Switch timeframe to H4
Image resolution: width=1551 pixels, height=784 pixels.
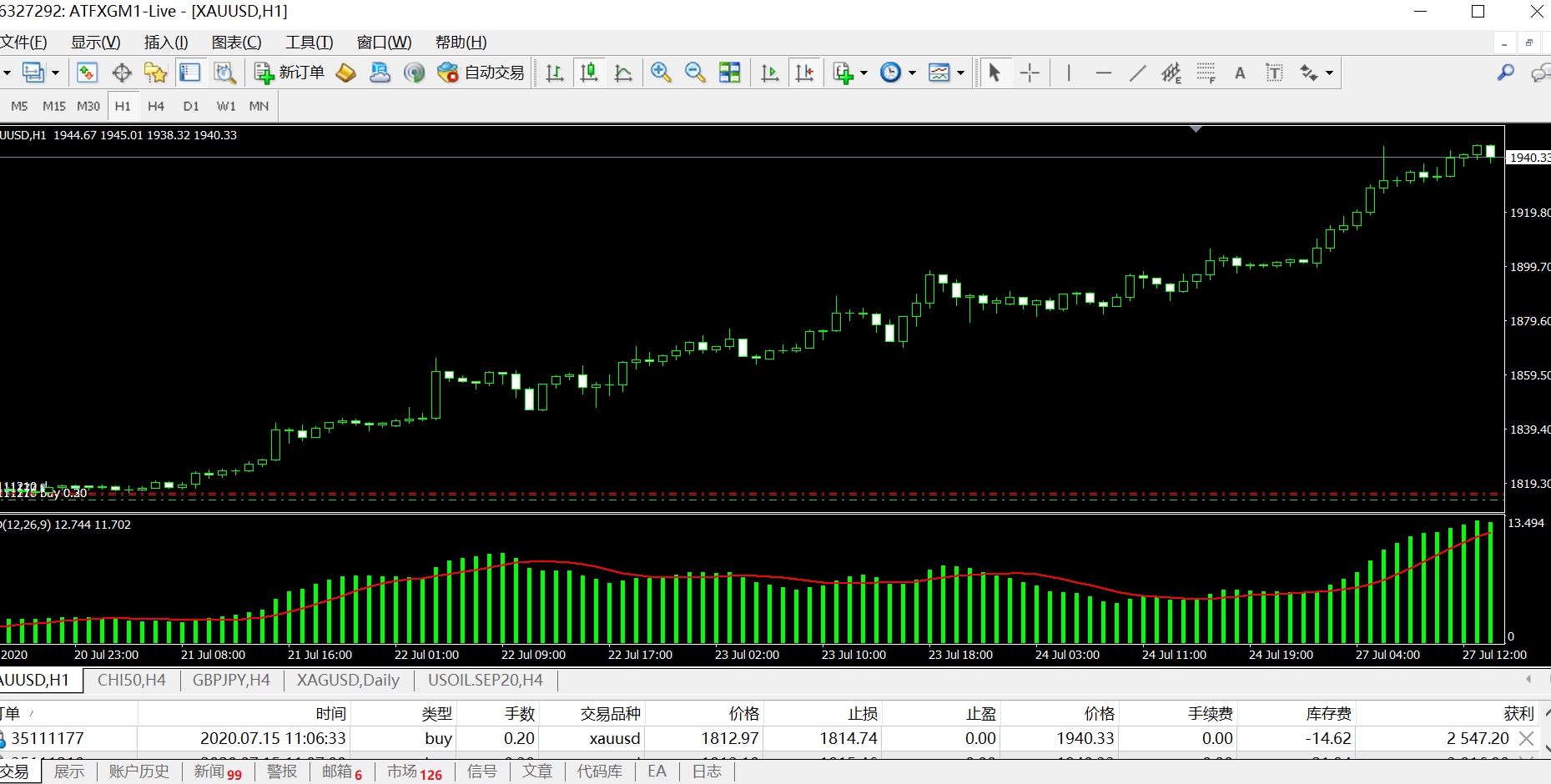[156, 106]
